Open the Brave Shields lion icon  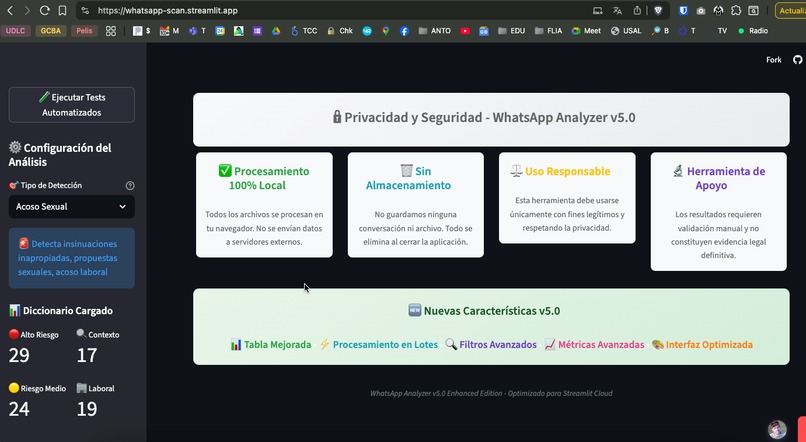coord(658,10)
